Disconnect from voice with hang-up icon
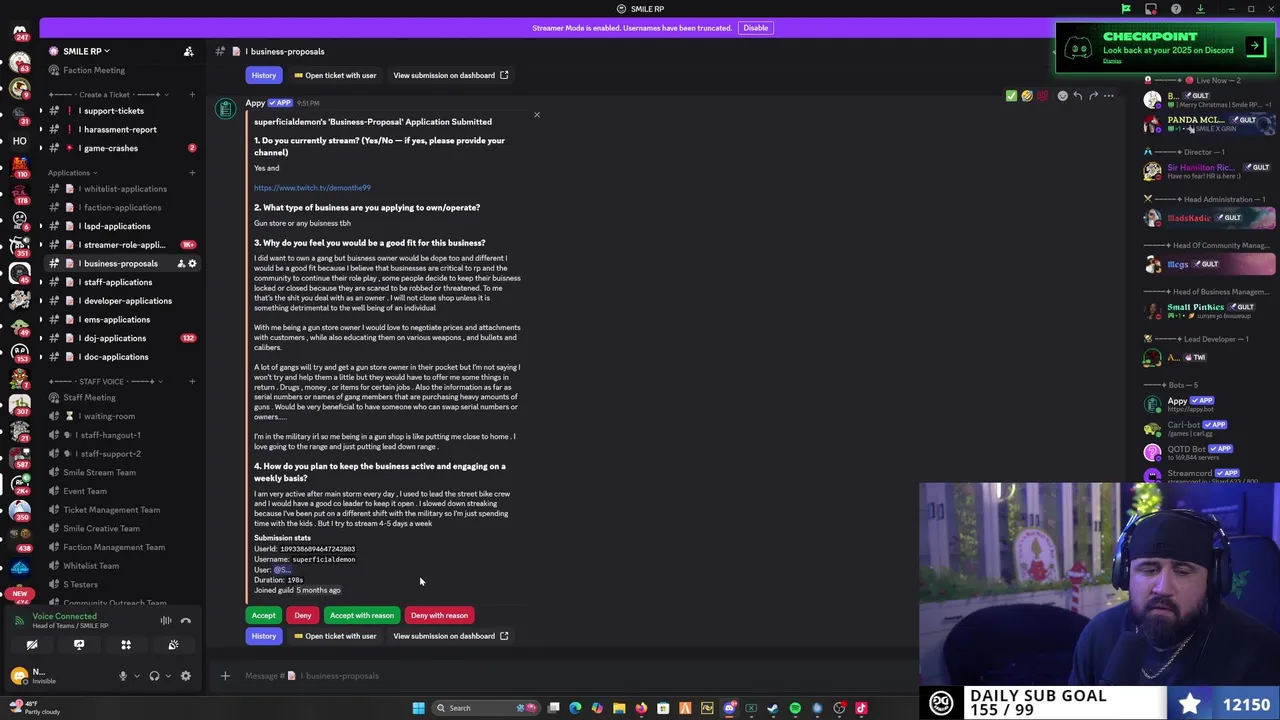This screenshot has width=1280, height=720. point(186,621)
